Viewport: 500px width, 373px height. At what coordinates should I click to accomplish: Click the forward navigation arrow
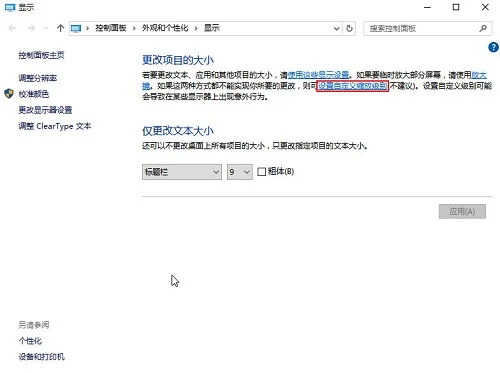[31, 28]
